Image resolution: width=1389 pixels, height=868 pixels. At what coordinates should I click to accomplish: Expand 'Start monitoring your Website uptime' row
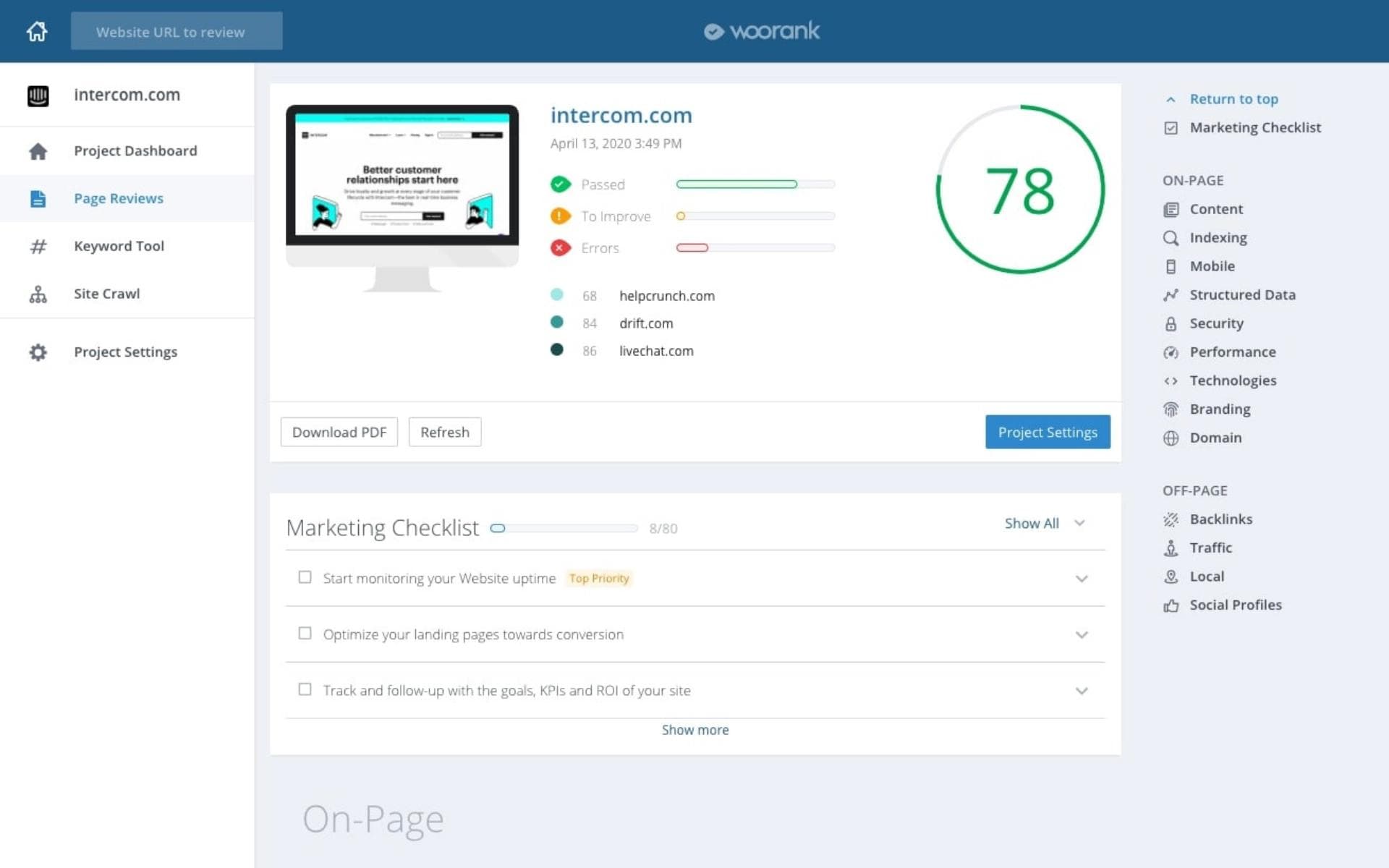coord(1082,579)
